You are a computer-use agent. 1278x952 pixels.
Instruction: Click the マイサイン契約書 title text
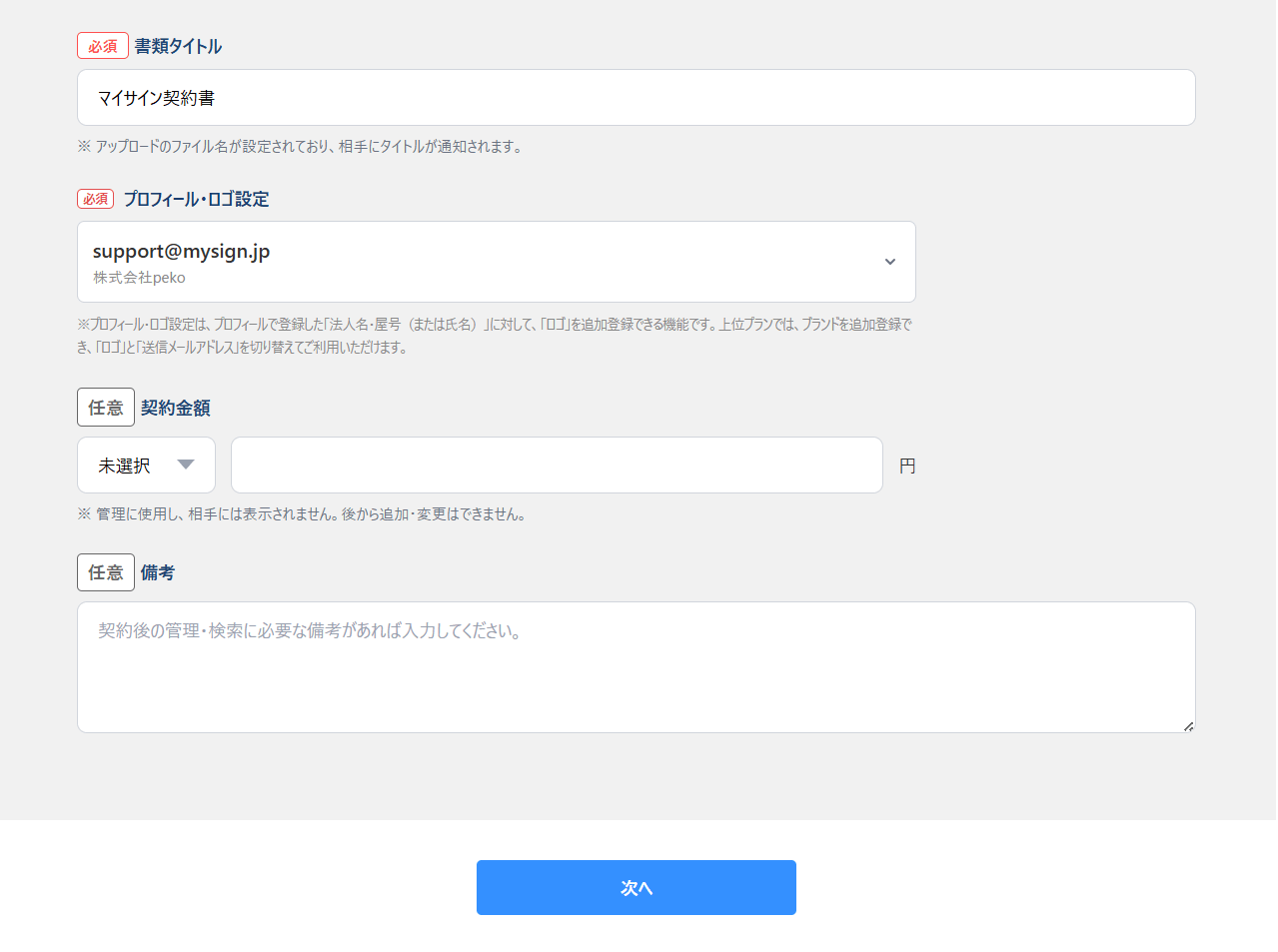click(x=154, y=97)
